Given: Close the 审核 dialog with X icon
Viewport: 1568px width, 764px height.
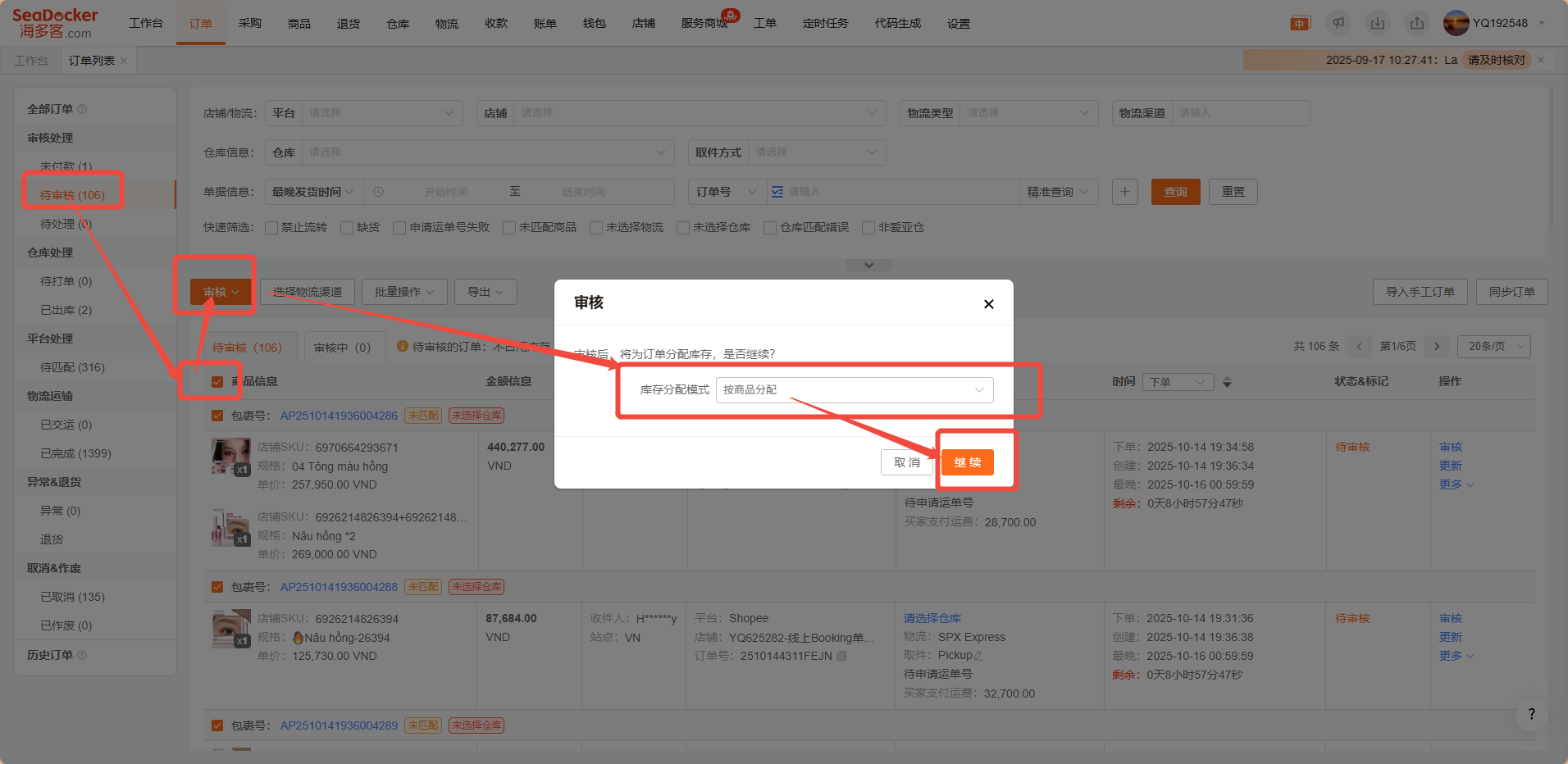Looking at the screenshot, I should [x=988, y=304].
